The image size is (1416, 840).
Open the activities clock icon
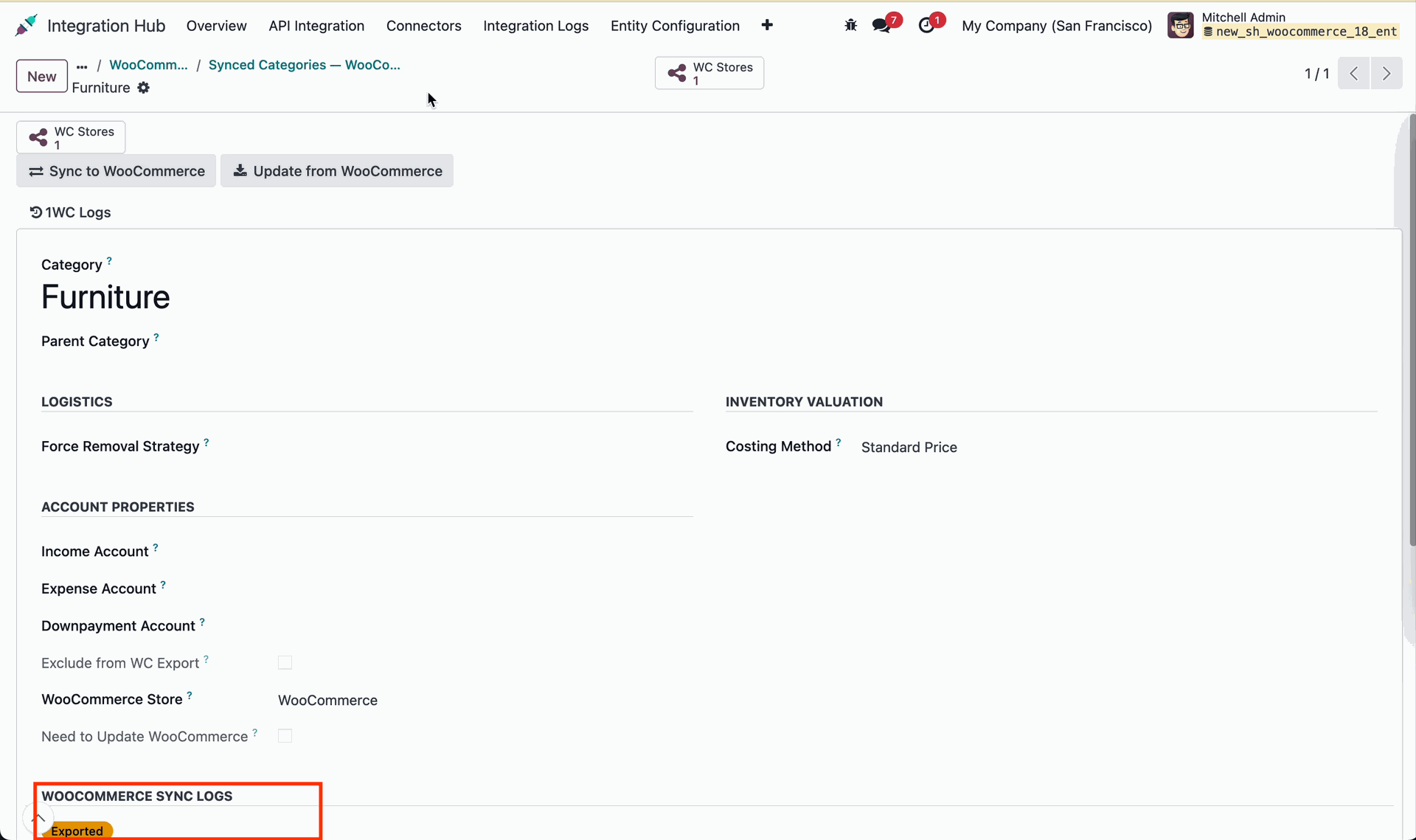click(x=927, y=25)
